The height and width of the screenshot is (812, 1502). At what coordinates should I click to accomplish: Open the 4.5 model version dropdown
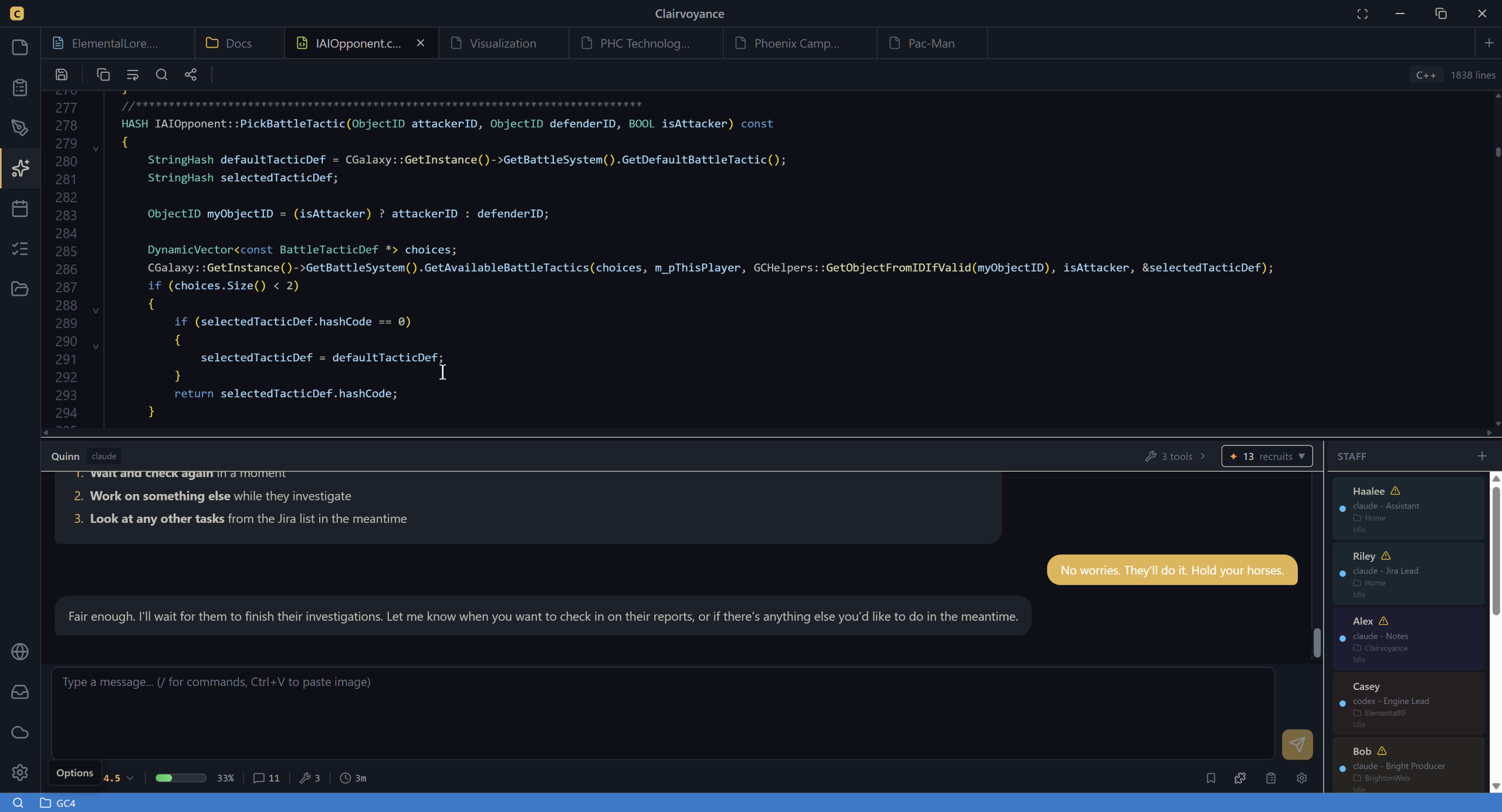(x=119, y=778)
